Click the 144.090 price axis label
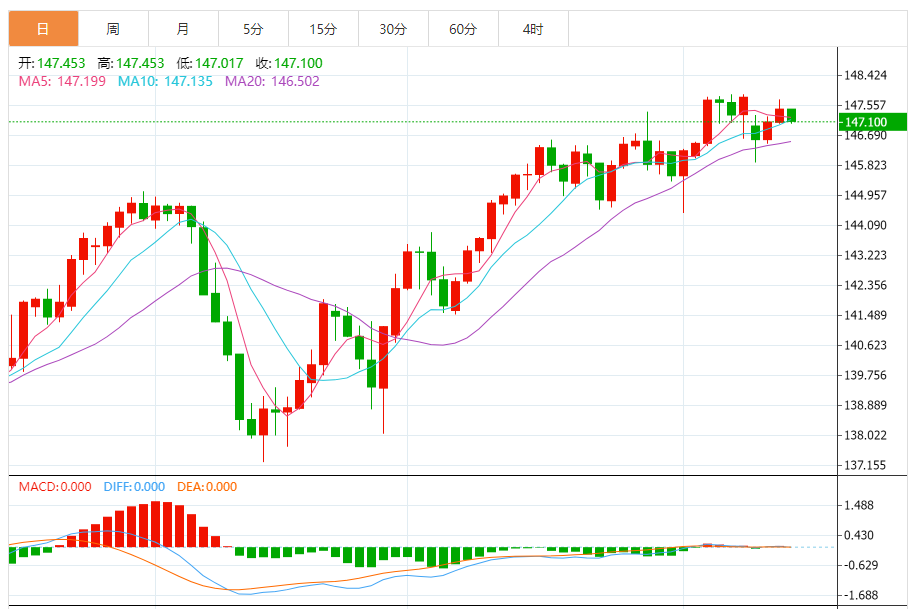921x609 pixels. point(865,225)
